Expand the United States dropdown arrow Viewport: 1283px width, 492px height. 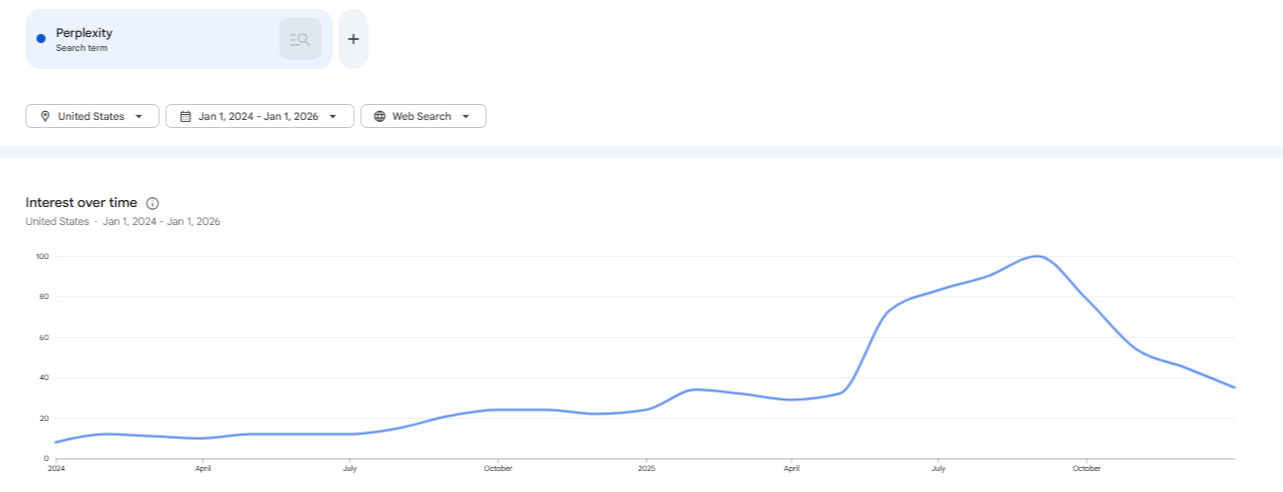pos(139,116)
